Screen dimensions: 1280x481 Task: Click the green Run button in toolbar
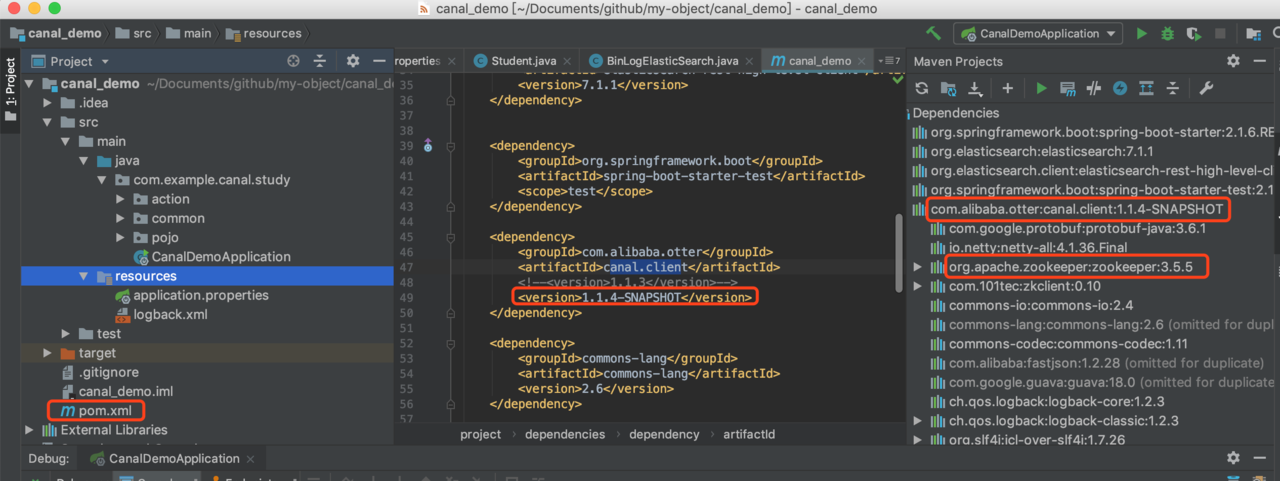pyautogui.click(x=1142, y=33)
